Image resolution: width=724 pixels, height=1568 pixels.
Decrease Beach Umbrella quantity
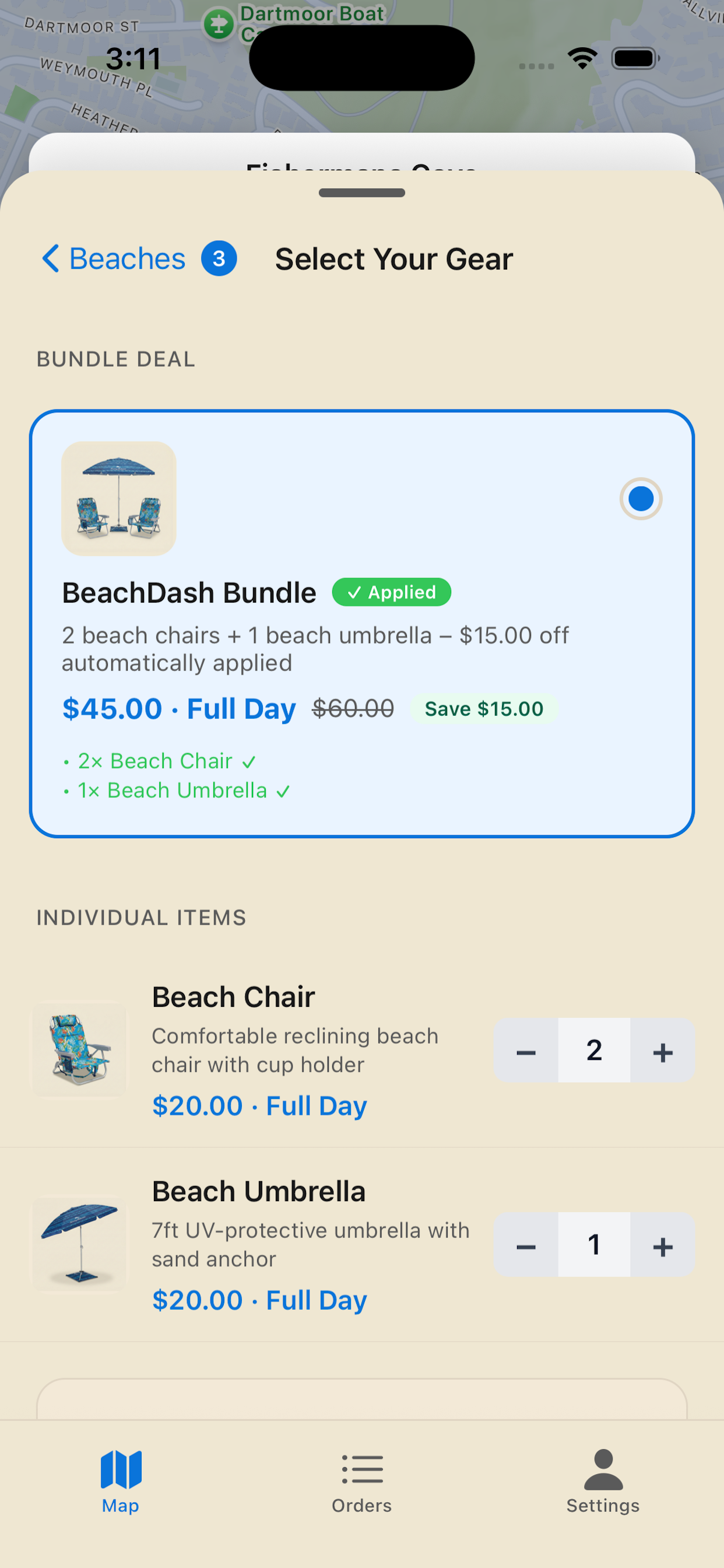[x=526, y=1245]
